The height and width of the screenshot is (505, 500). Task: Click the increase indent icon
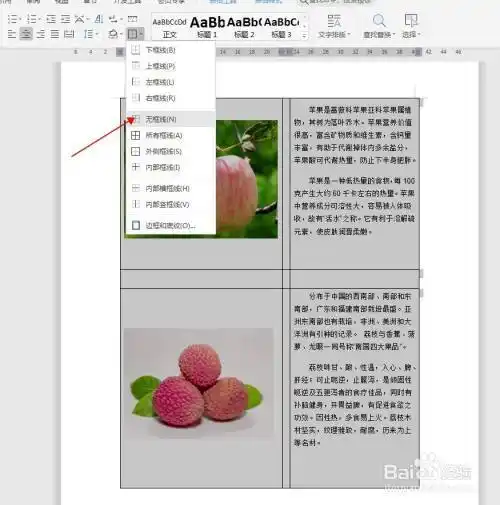pyautogui.click(x=65, y=19)
